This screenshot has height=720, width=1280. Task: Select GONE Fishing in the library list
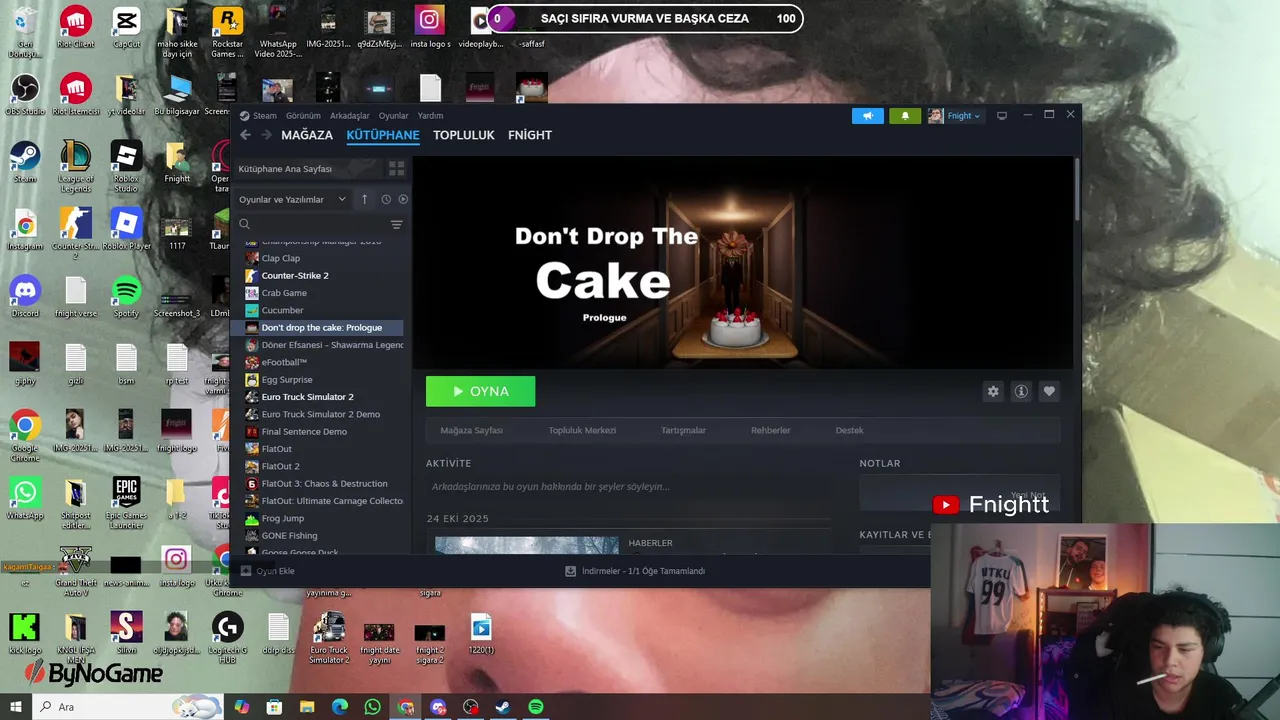tap(289, 536)
